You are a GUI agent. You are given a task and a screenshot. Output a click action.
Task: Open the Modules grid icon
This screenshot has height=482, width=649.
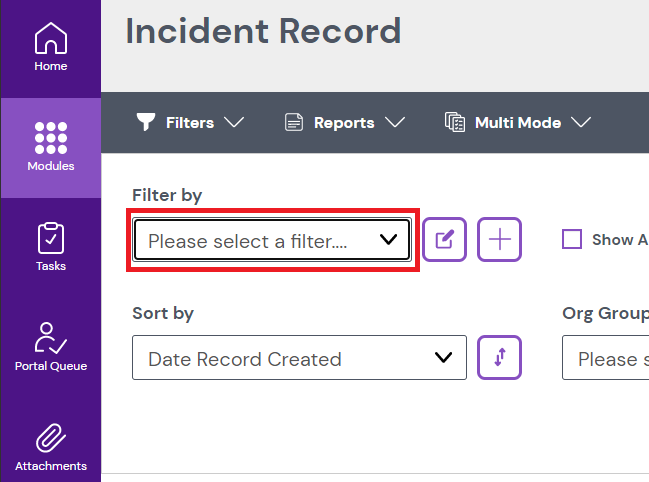click(51, 138)
